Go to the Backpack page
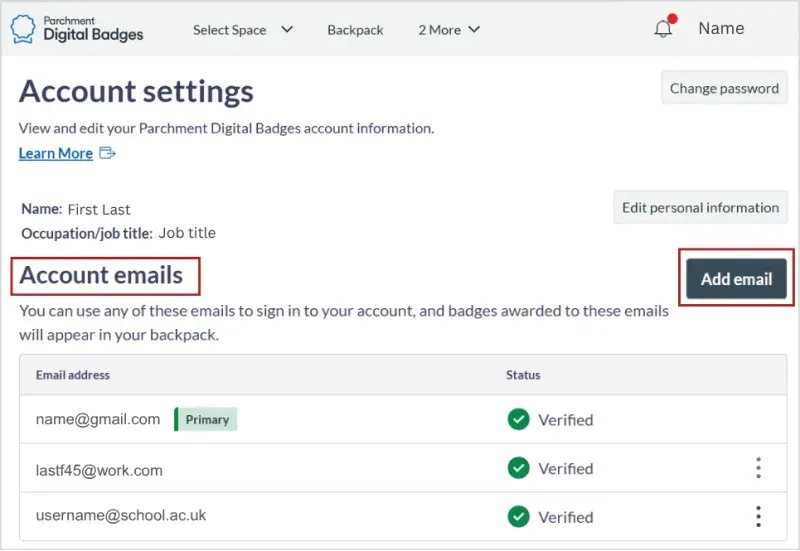Image resolution: width=800 pixels, height=551 pixels. coord(355,30)
